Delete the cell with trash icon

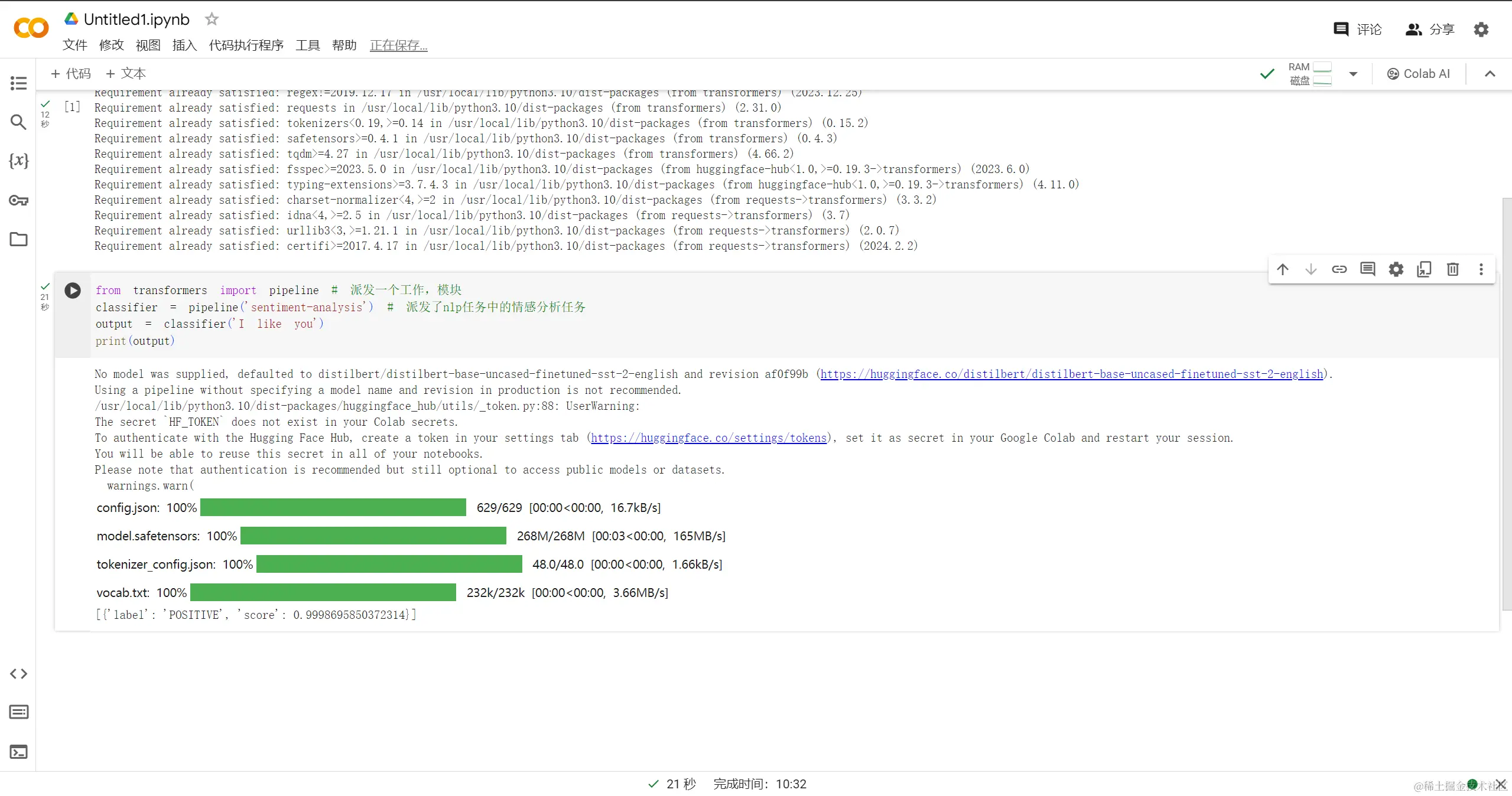1452,269
